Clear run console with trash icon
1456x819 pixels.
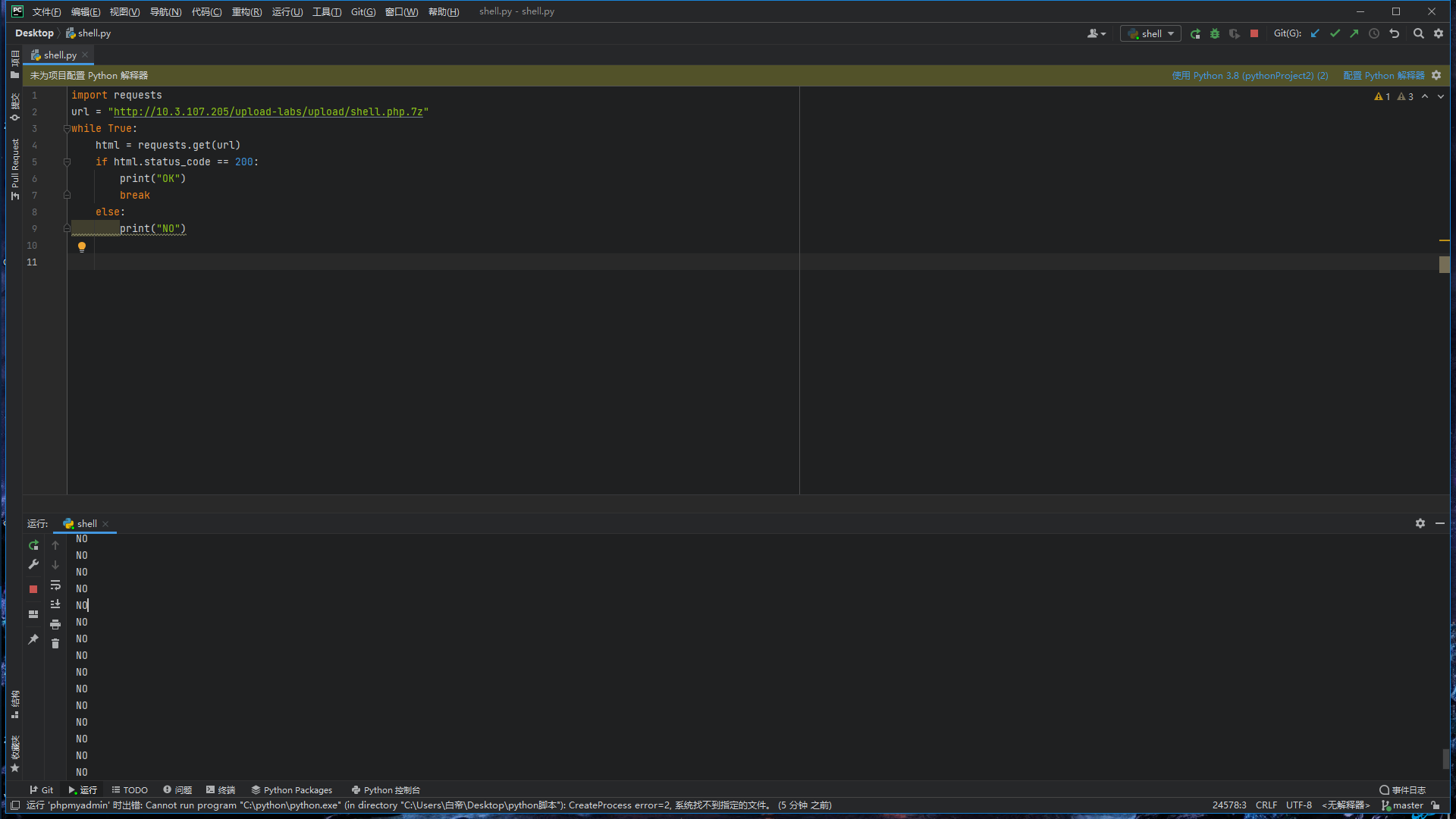(55, 644)
